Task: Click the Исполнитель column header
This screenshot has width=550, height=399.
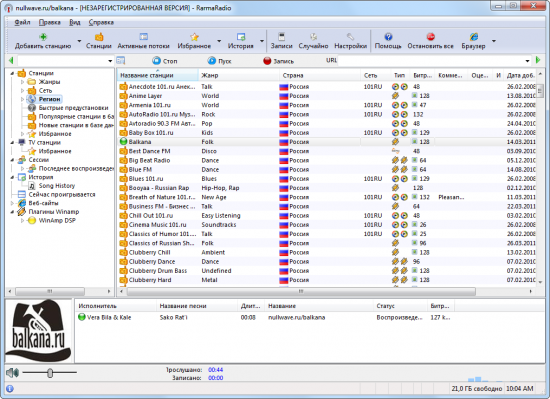Action: 116,306
